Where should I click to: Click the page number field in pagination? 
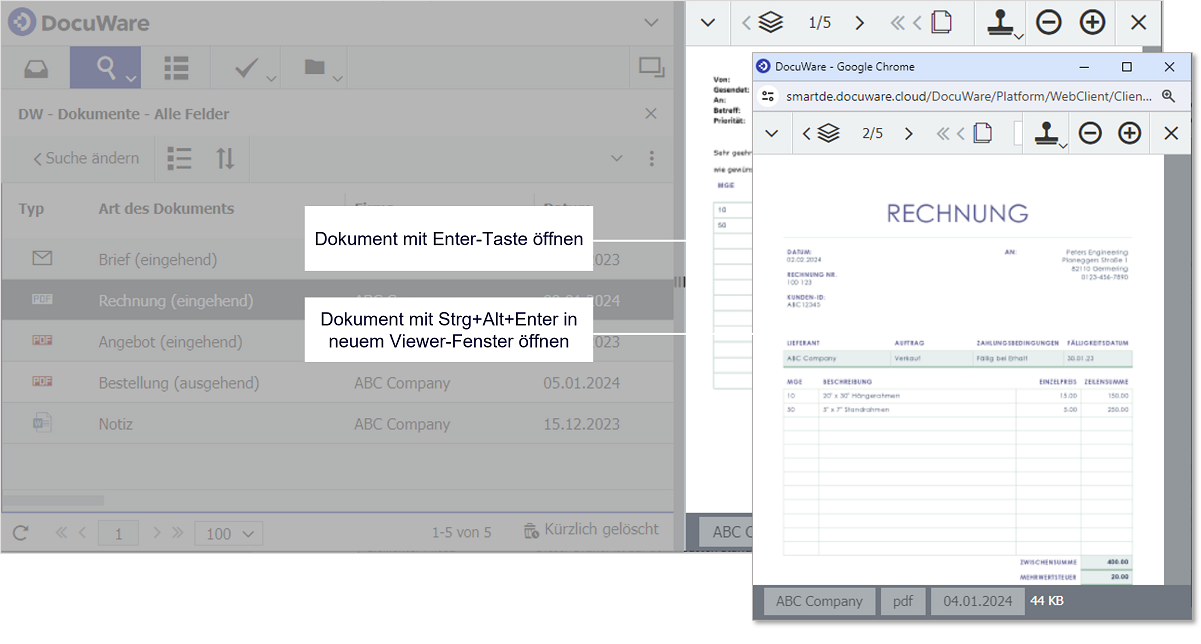coord(118,533)
